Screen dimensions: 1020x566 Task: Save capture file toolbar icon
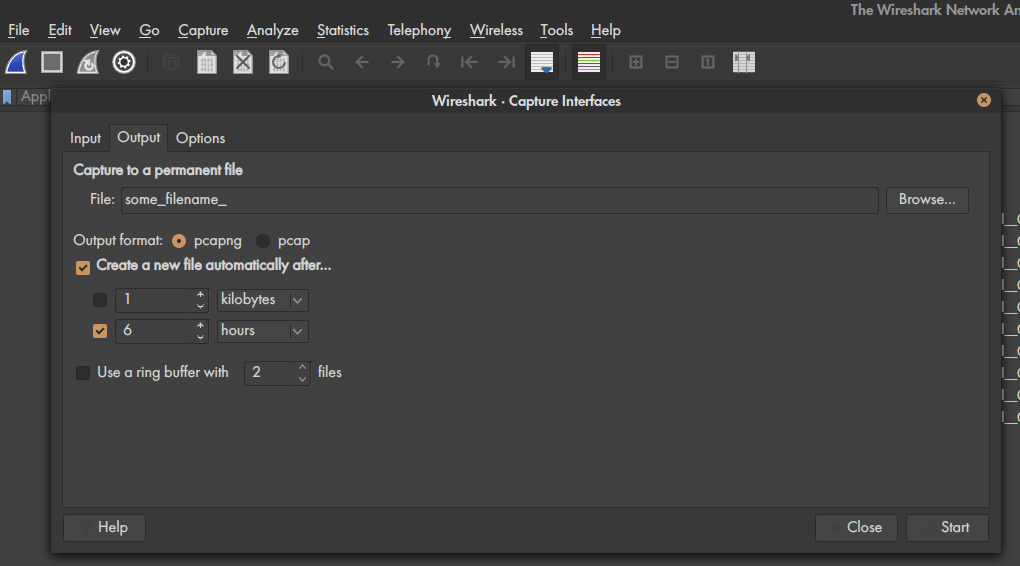tap(207, 62)
